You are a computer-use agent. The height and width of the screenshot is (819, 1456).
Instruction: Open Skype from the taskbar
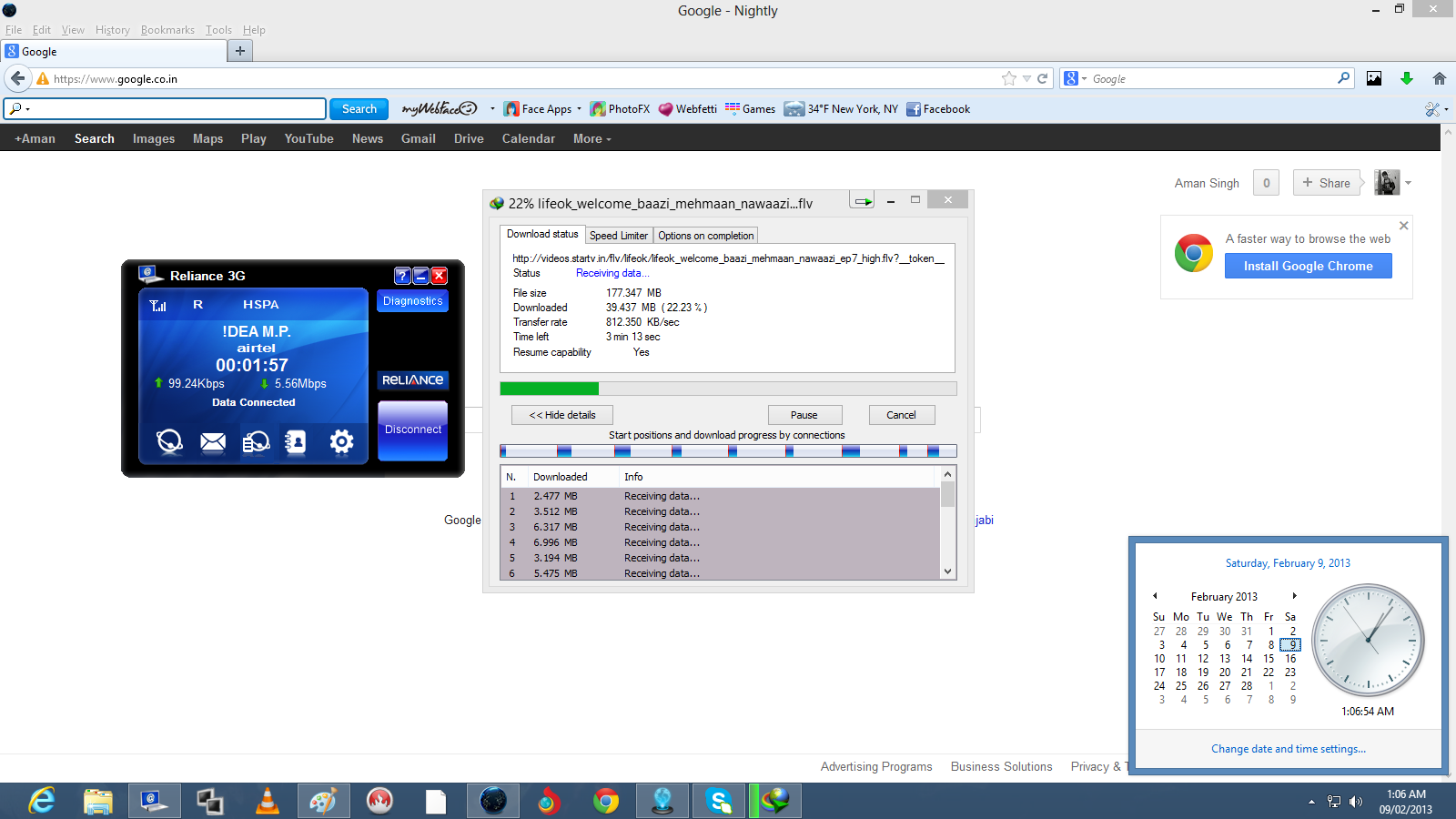tap(719, 801)
